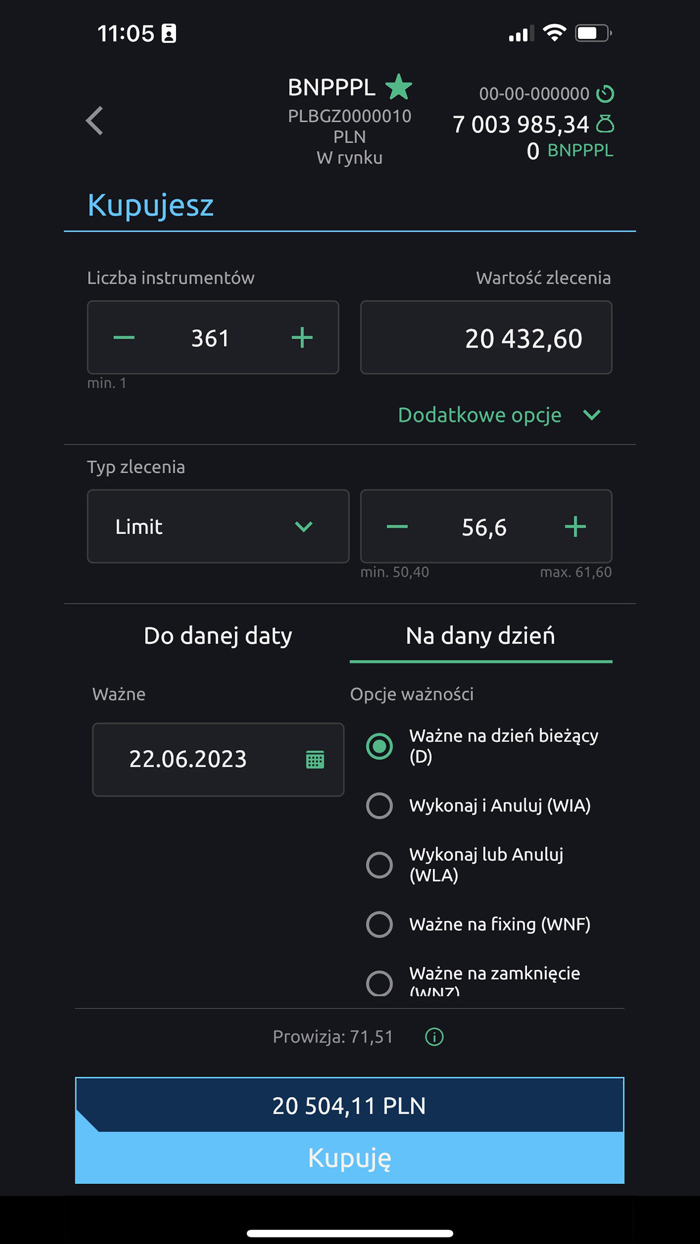Switch to Do danej daty tab

[218, 635]
